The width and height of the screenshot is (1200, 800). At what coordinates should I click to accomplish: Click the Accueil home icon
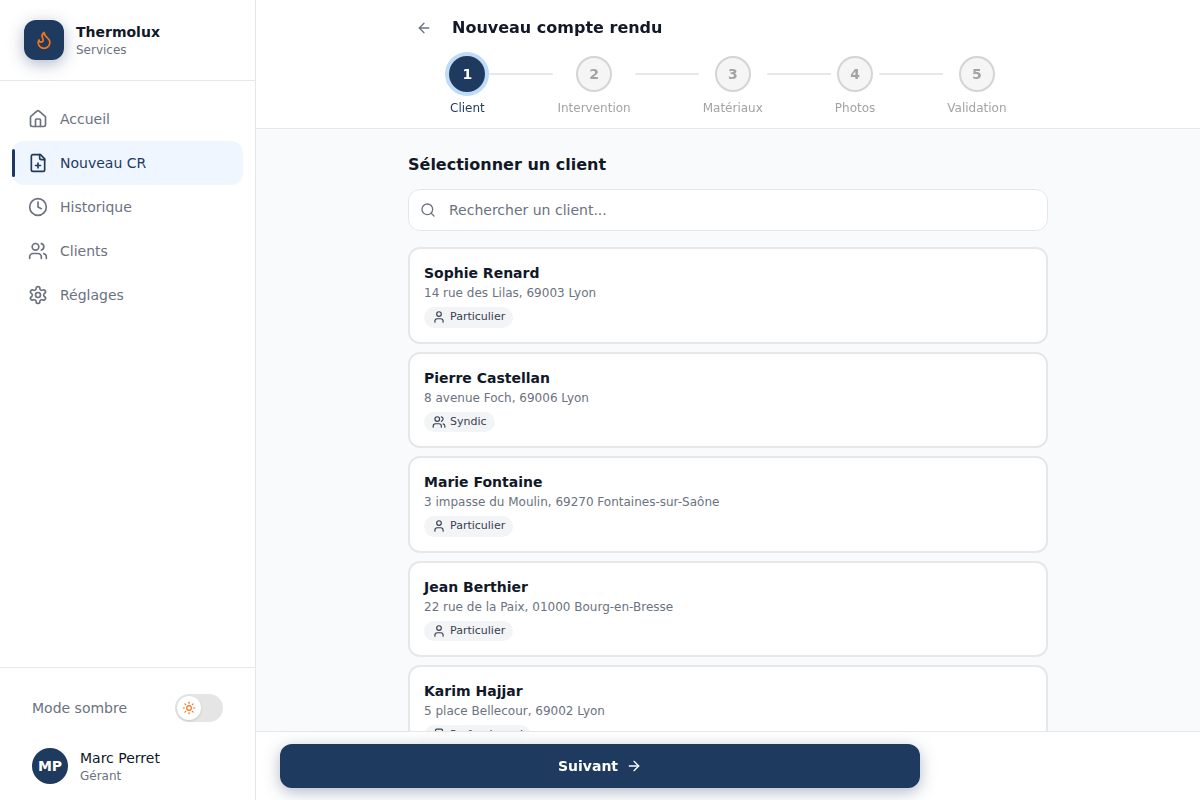[x=38, y=119]
